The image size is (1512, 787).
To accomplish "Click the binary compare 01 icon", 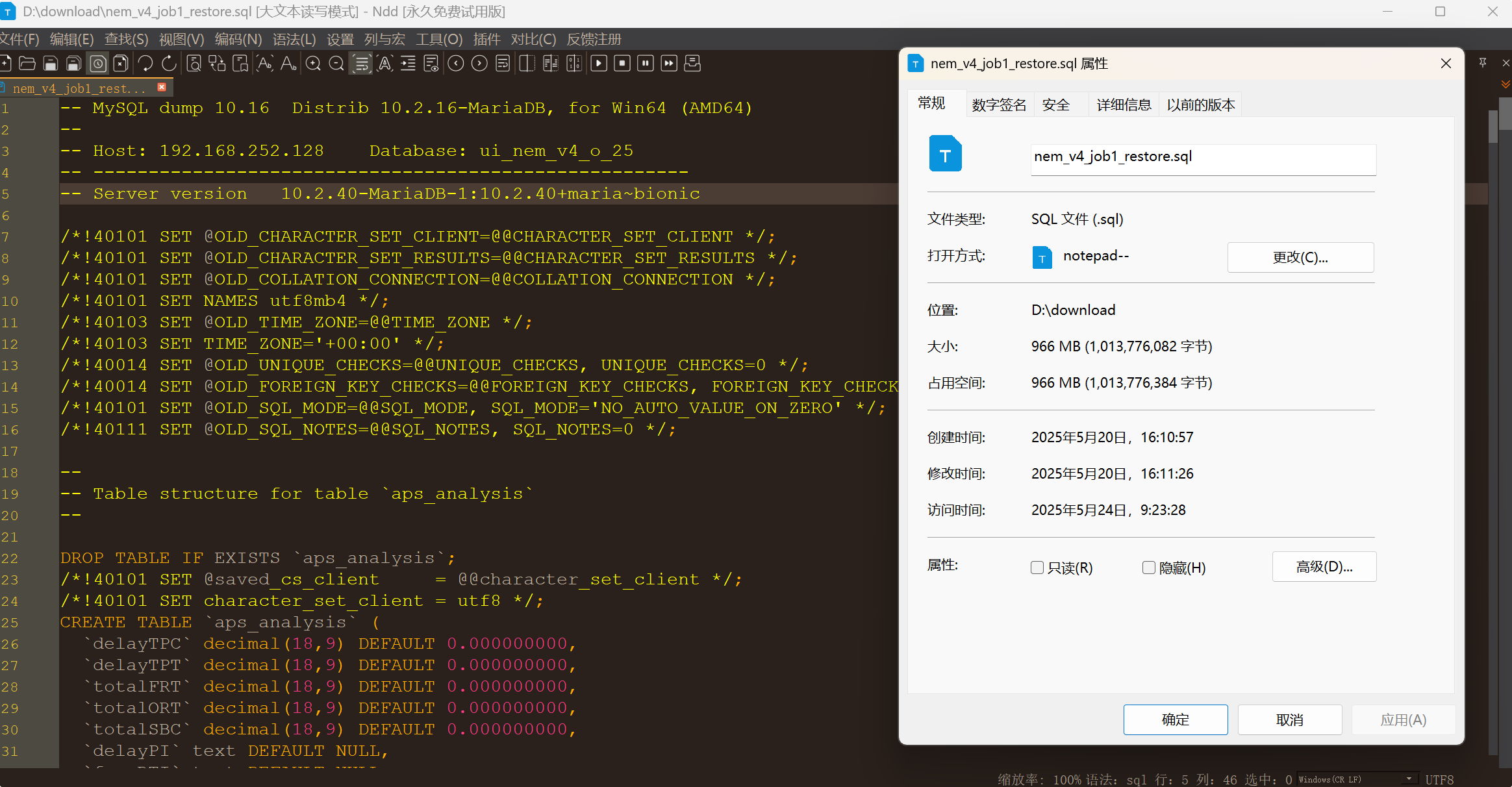I will 574,63.
